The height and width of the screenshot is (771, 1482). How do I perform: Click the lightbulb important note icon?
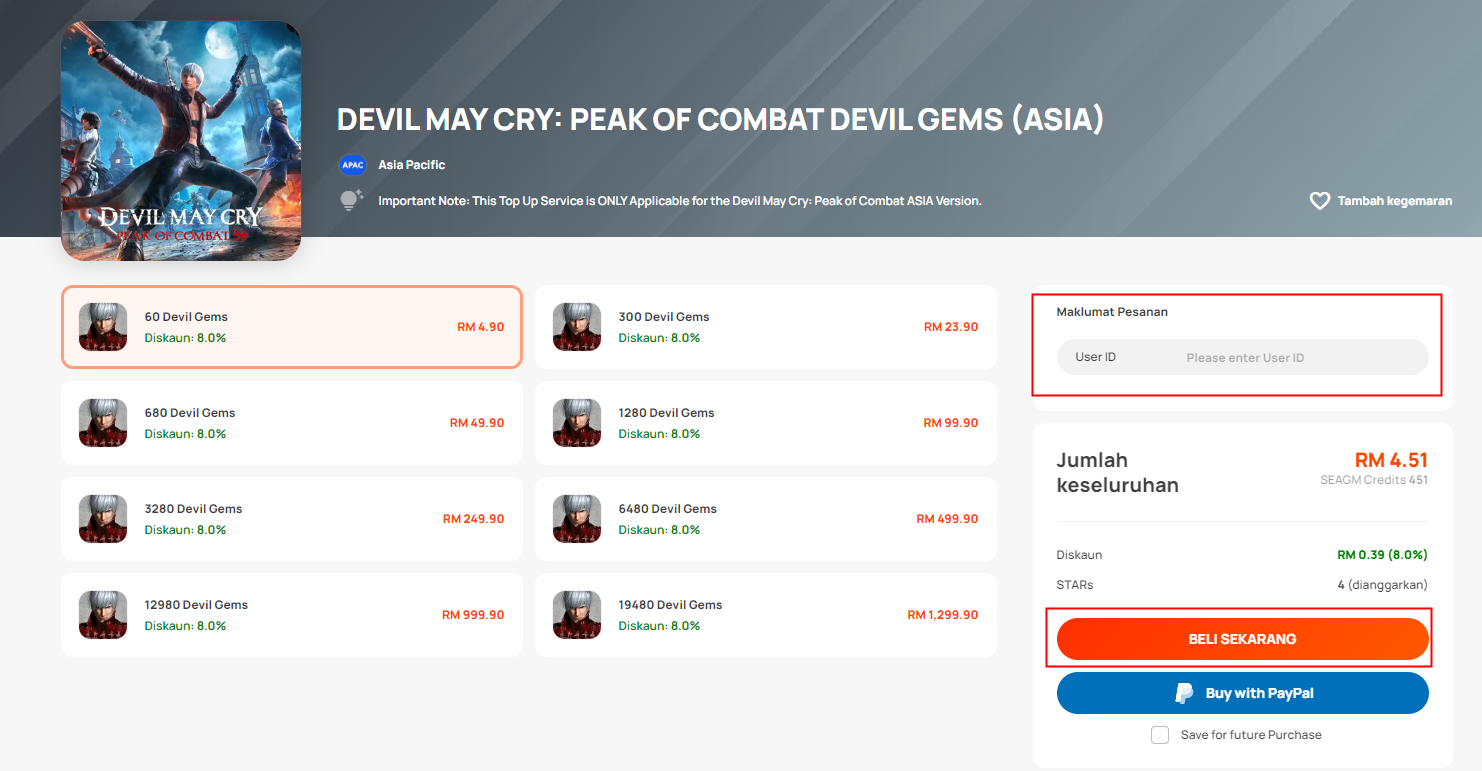pyautogui.click(x=351, y=200)
